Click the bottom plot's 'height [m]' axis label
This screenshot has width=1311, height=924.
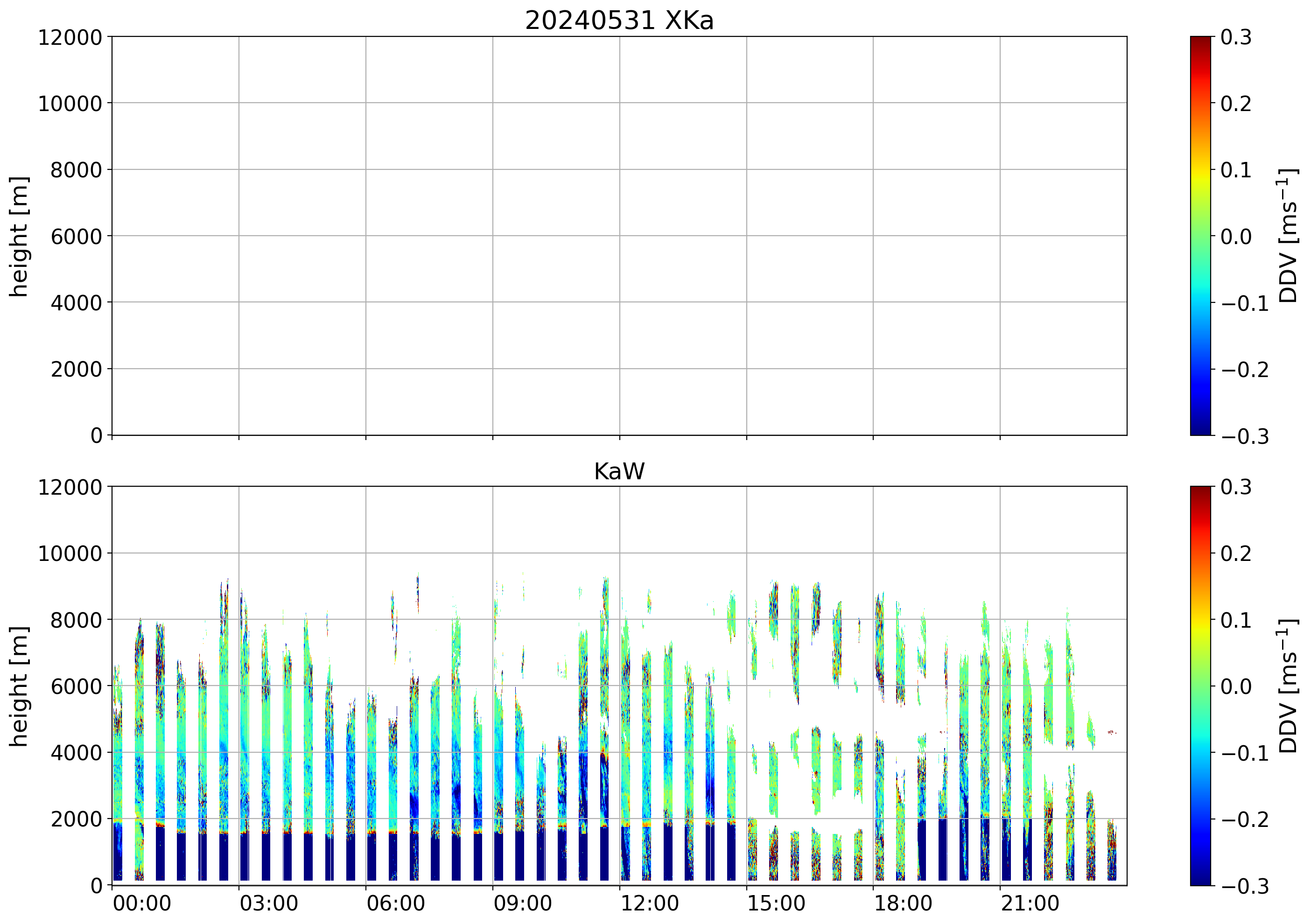click(x=19, y=686)
